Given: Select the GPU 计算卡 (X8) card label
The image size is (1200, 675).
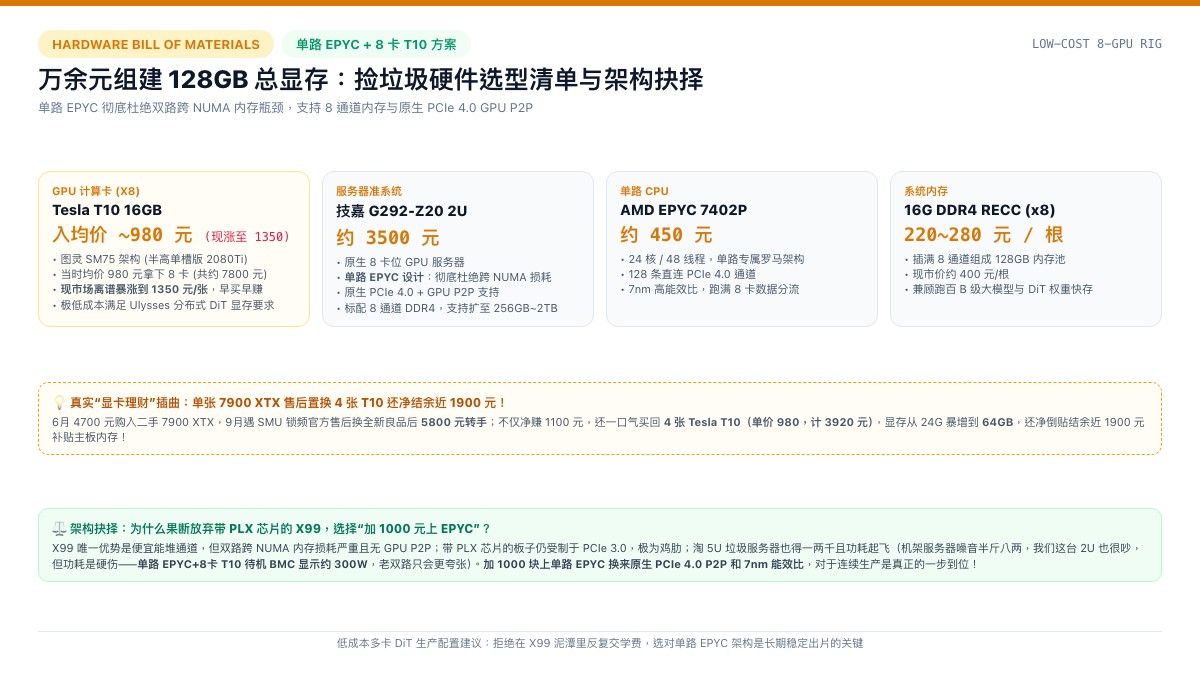Looking at the screenshot, I should (x=96, y=191).
